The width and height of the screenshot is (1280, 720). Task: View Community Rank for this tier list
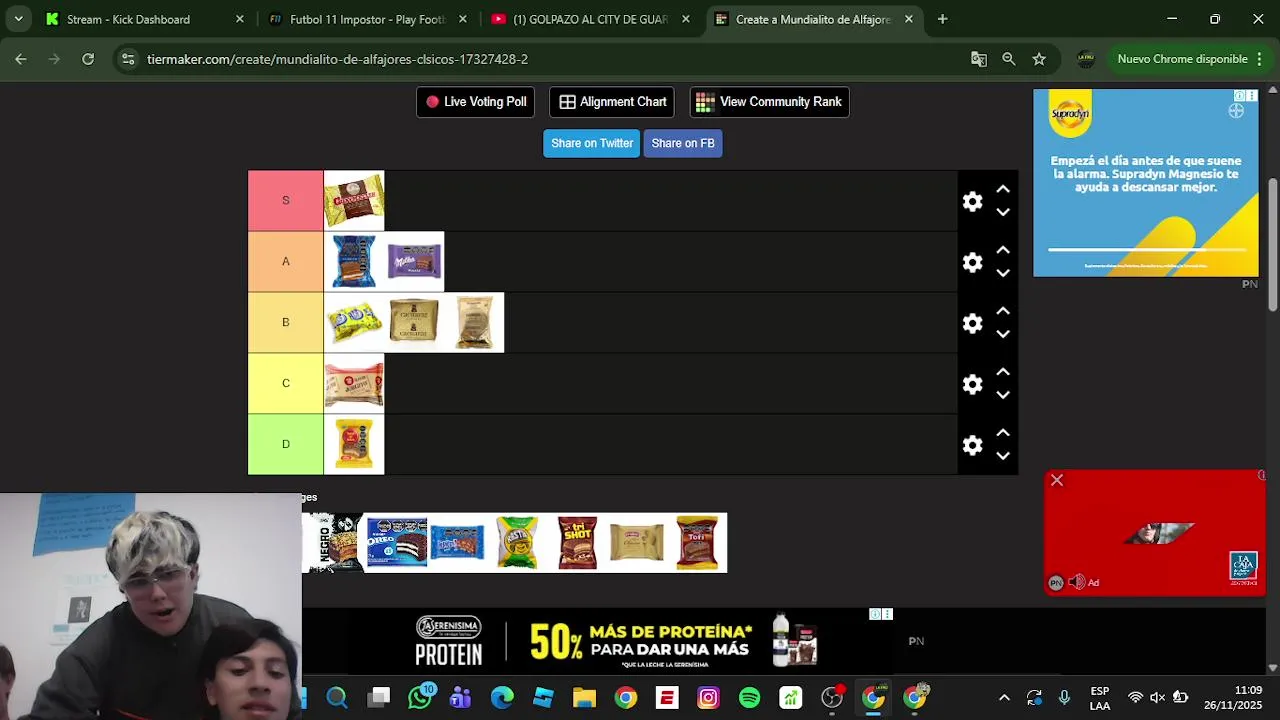769,102
